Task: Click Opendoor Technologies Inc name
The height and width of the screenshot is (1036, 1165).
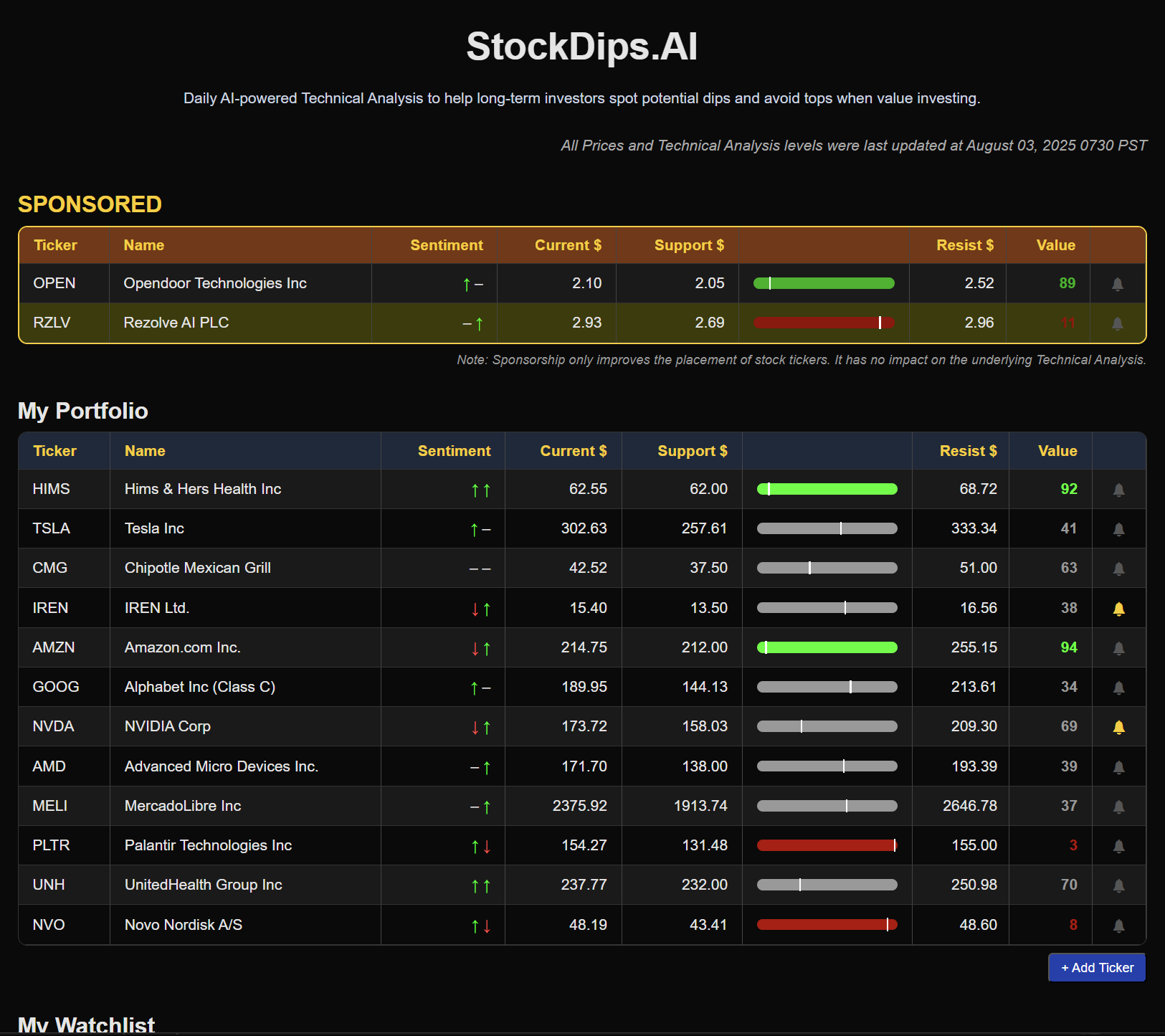Action: click(215, 283)
